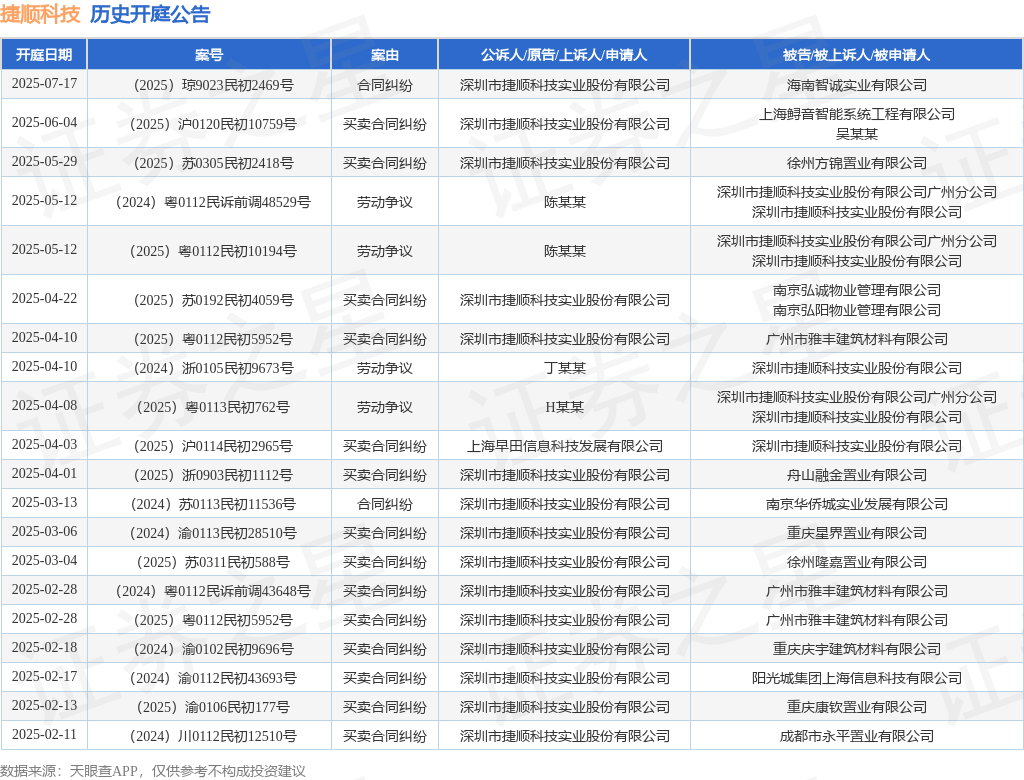Click defendant 海南智诚实业有限公司
The width and height of the screenshot is (1024, 780).
tap(857, 85)
